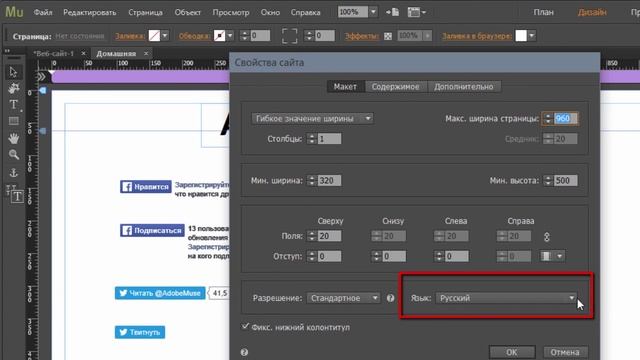Viewport: 640px width, 360px height.
Task: Select the Crop tool
Action: [13, 88]
